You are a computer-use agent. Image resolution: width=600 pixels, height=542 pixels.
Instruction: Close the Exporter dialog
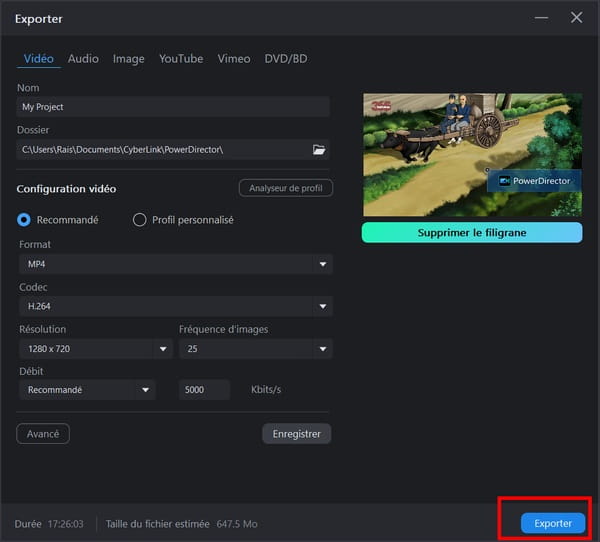tap(576, 17)
